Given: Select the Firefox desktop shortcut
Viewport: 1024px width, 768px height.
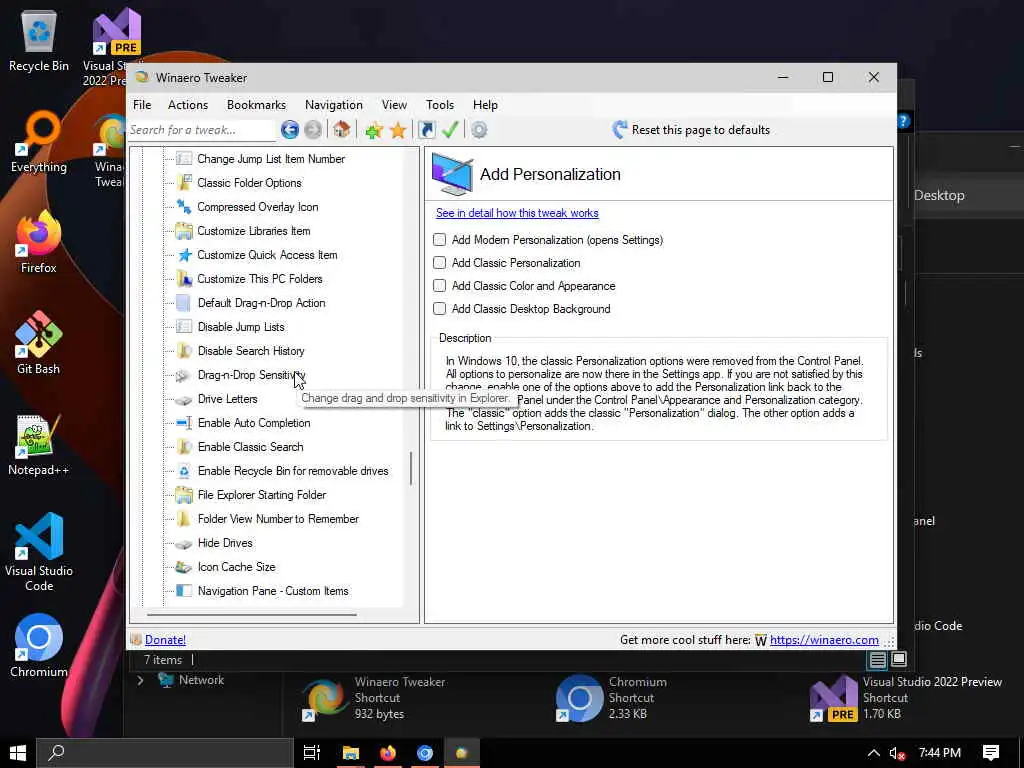Looking at the screenshot, I should click(x=39, y=242).
